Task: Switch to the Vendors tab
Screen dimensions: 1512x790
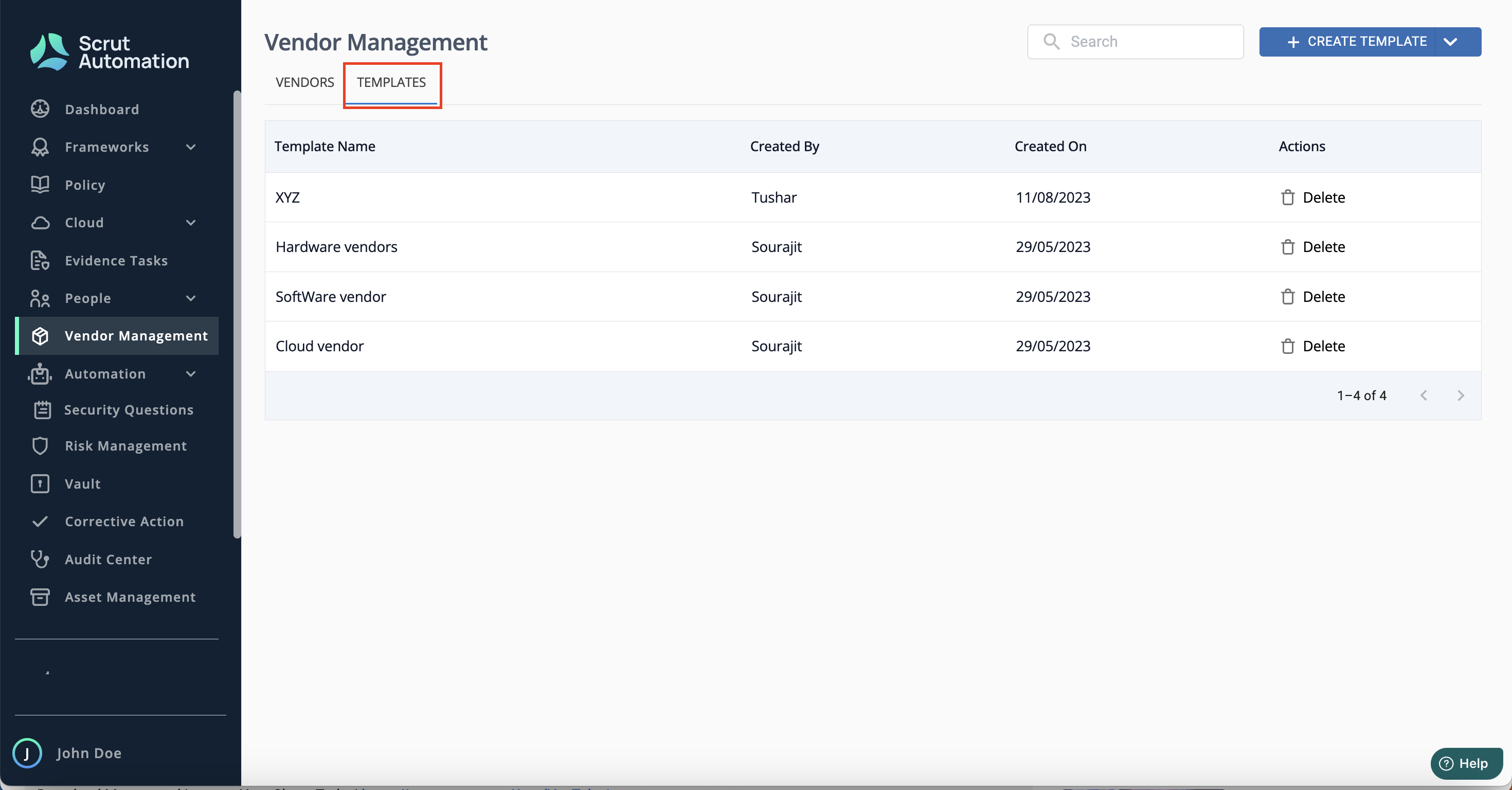Action: pos(304,82)
